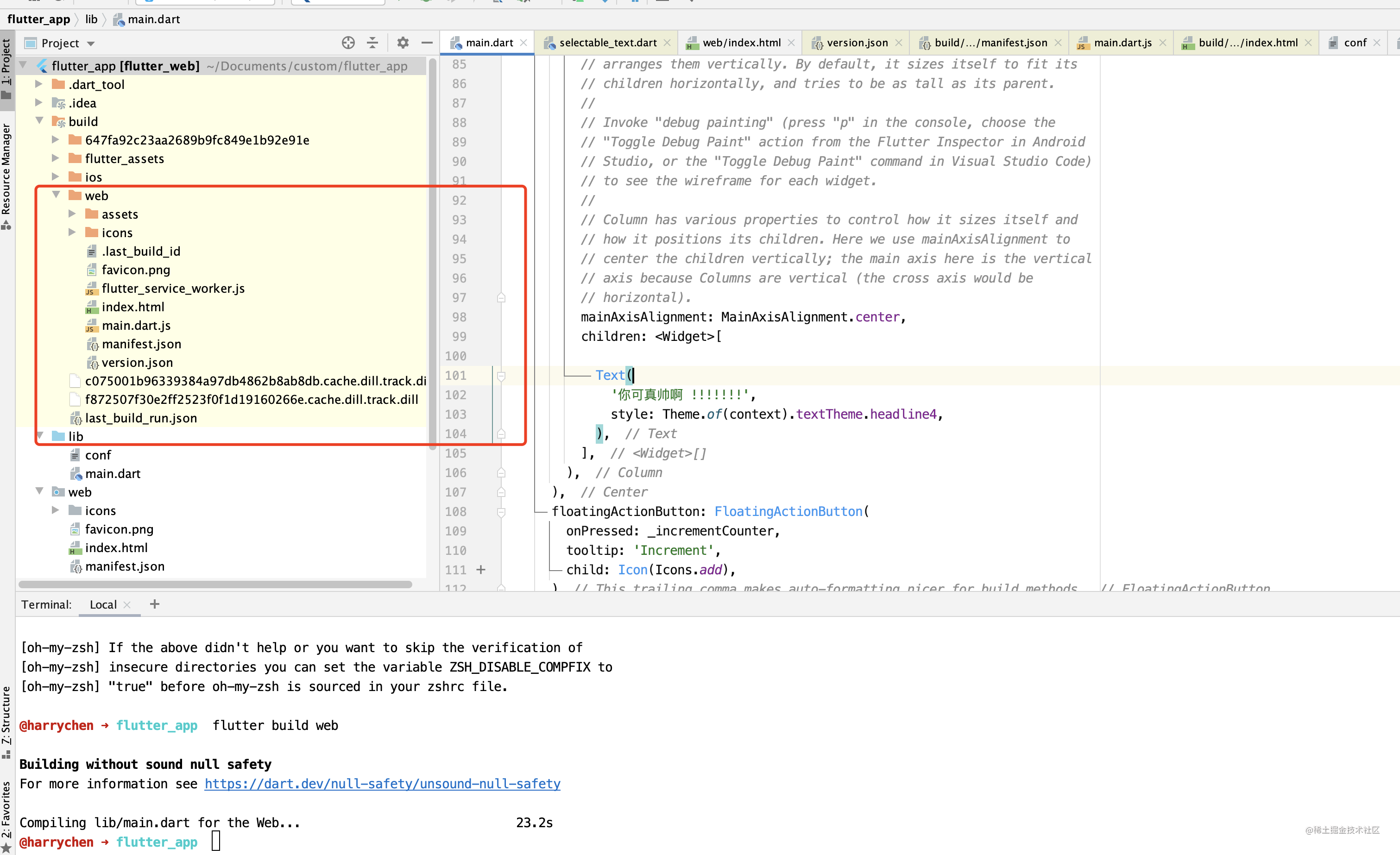Switch to the main.dart.js tab
The height and width of the screenshot is (855, 1400).
[1122, 43]
